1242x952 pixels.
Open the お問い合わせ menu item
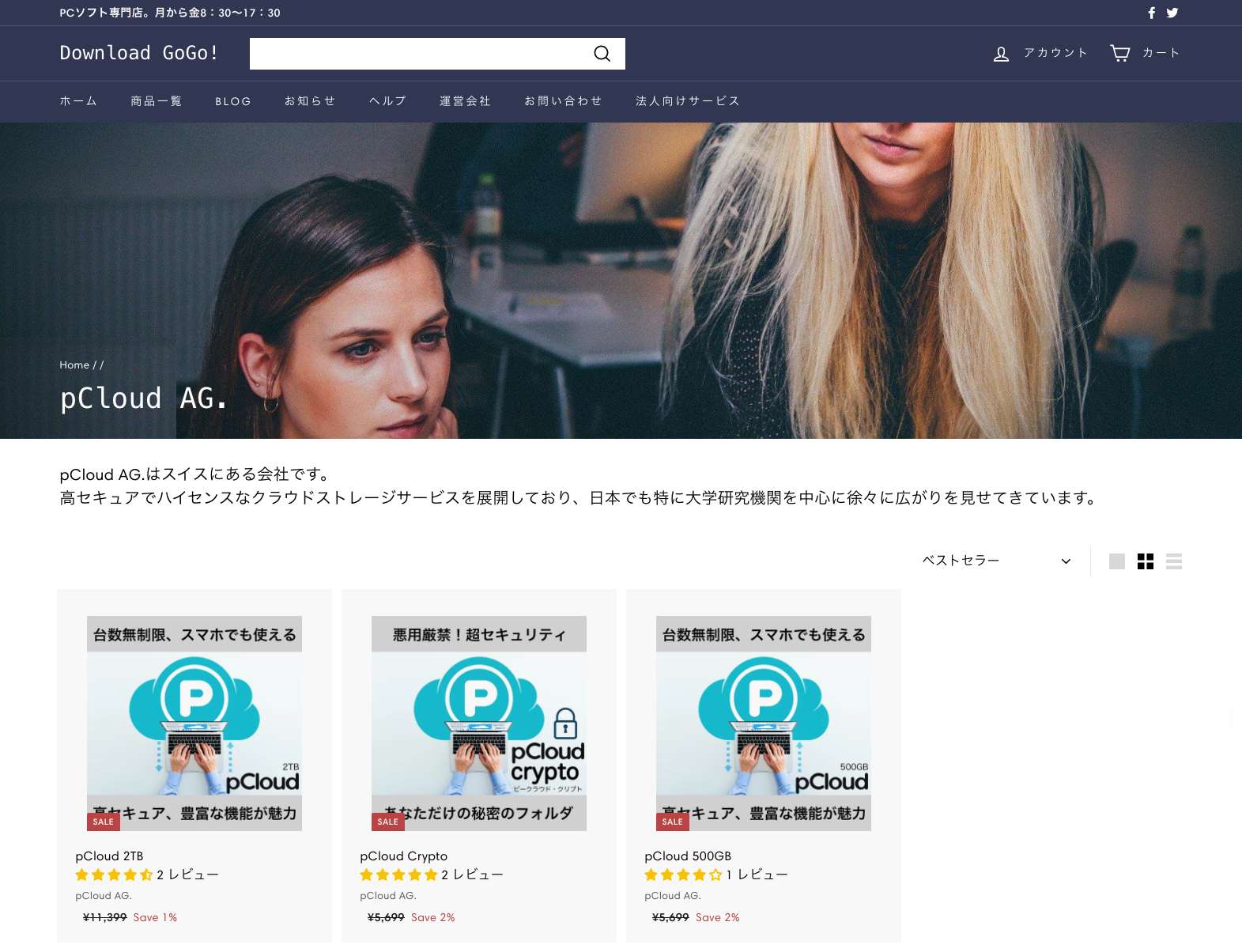pyautogui.click(x=563, y=101)
